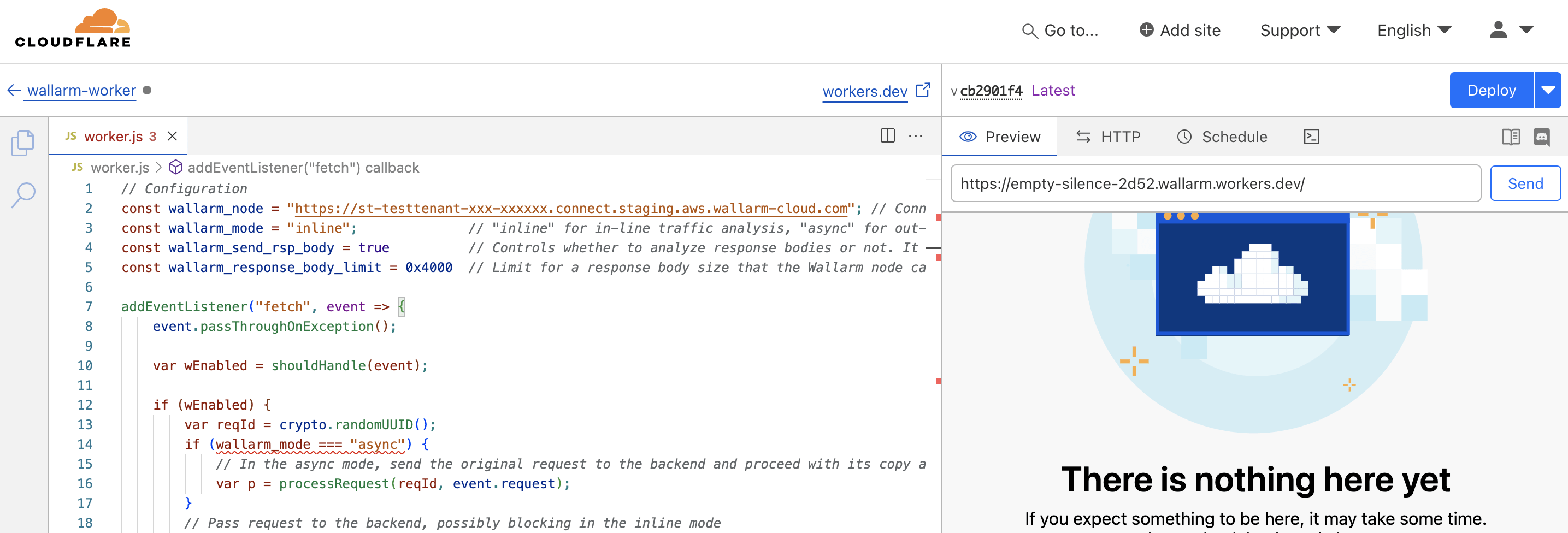
Task: Open more editor actions via the ellipsis
Action: coord(916,137)
